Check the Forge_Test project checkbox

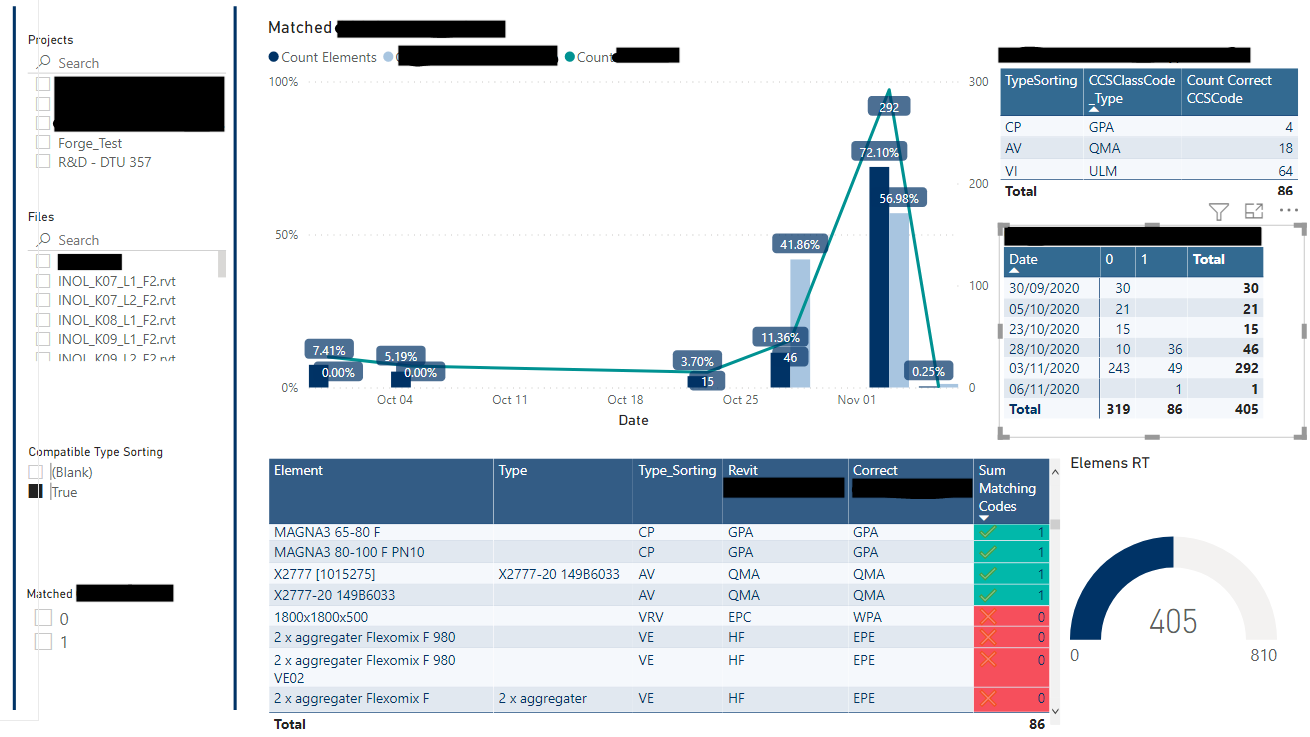(x=43, y=143)
